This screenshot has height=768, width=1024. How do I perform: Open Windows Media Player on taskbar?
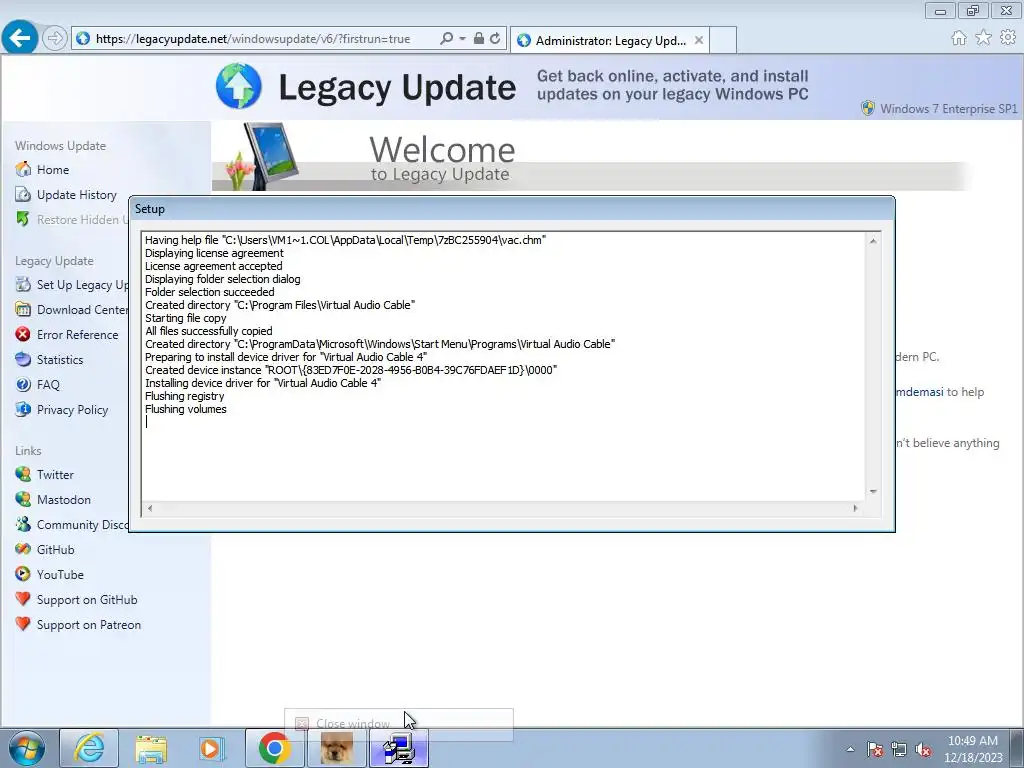[x=212, y=748]
